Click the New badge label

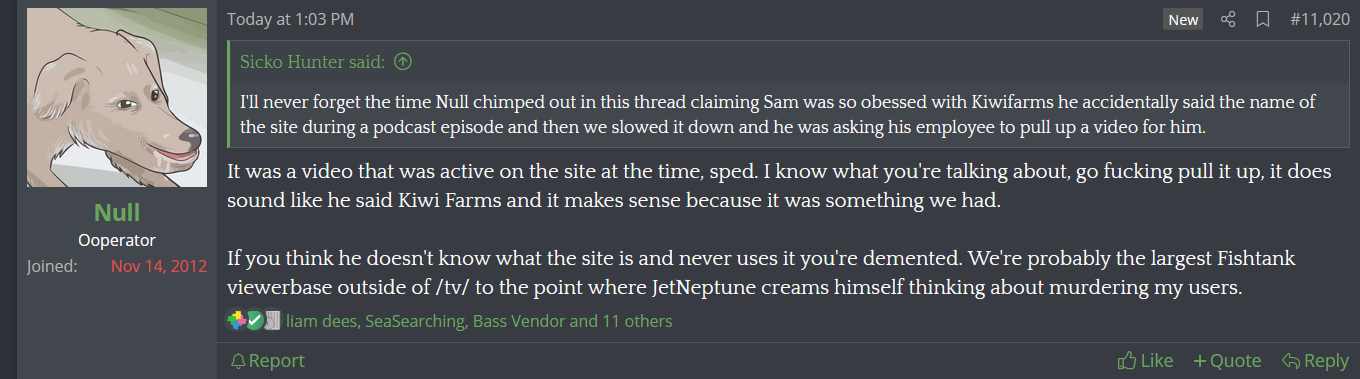coord(1183,20)
